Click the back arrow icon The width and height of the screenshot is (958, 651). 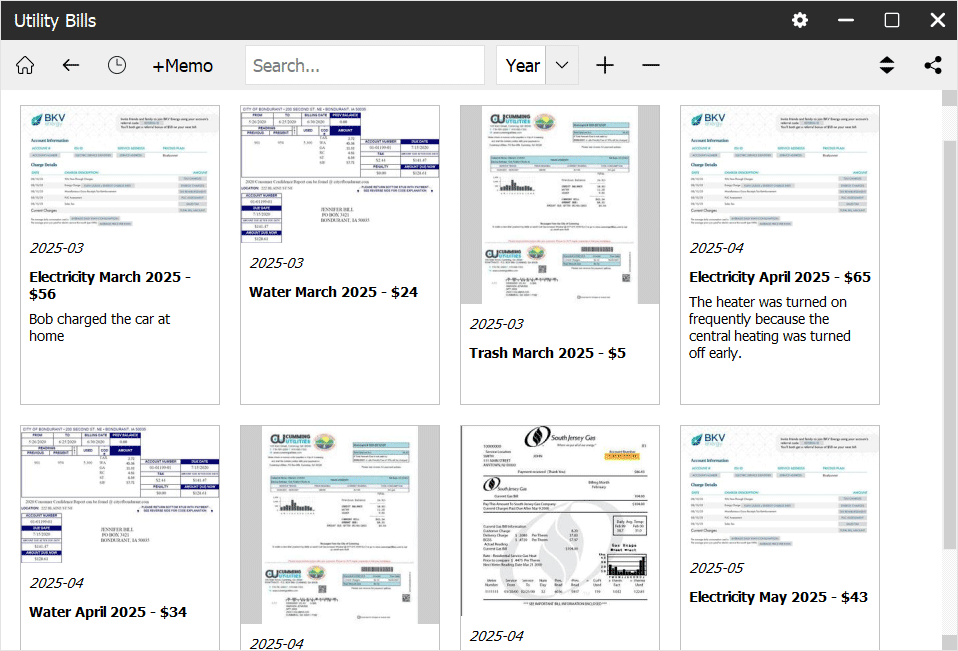pos(71,65)
